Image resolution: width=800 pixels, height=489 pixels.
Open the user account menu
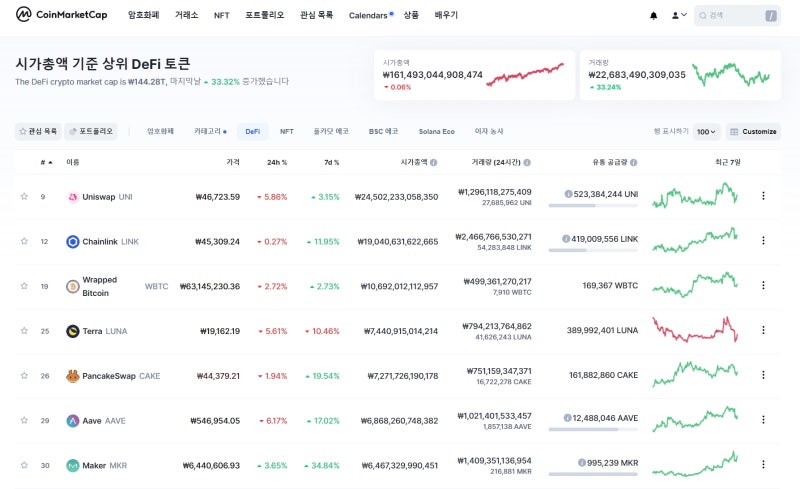click(x=679, y=15)
